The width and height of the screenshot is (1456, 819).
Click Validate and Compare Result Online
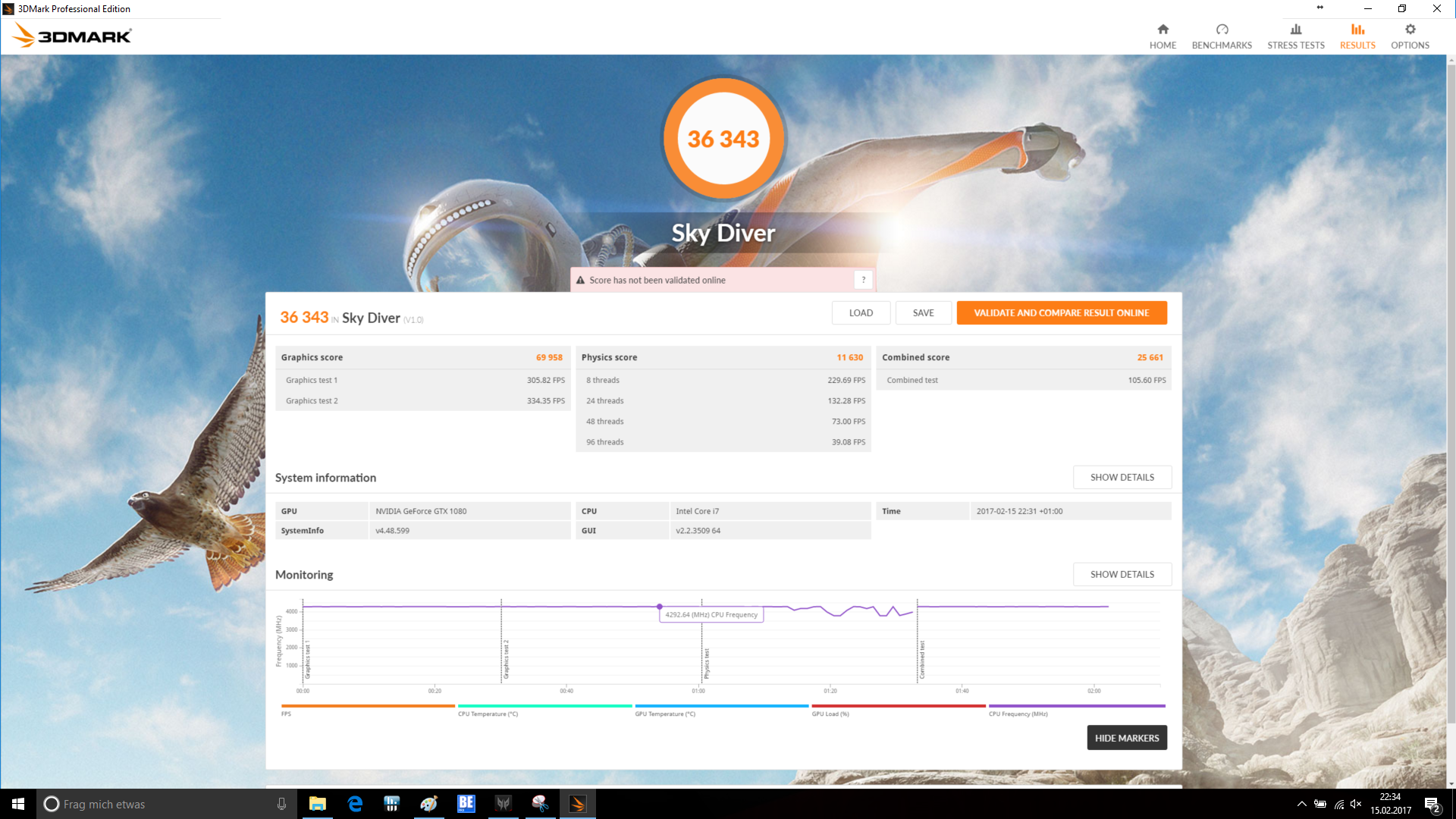[1061, 312]
